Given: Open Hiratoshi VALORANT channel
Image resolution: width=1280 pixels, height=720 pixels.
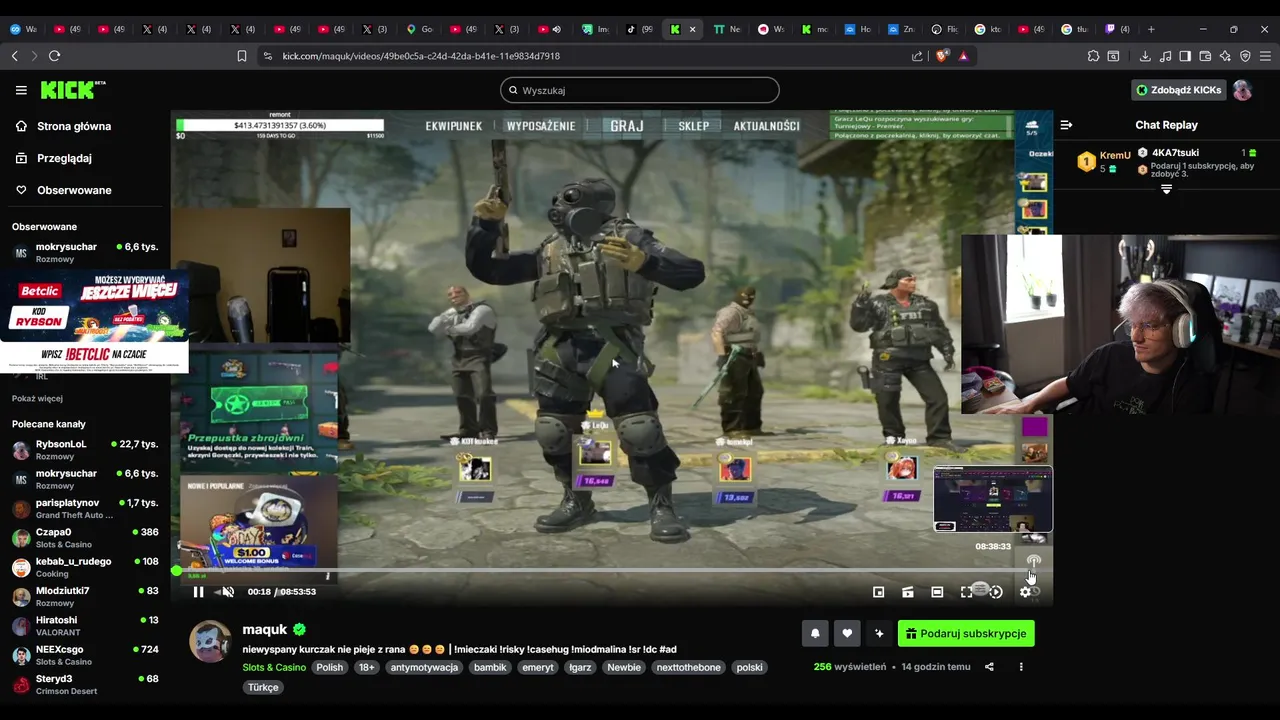Looking at the screenshot, I should pos(85,625).
